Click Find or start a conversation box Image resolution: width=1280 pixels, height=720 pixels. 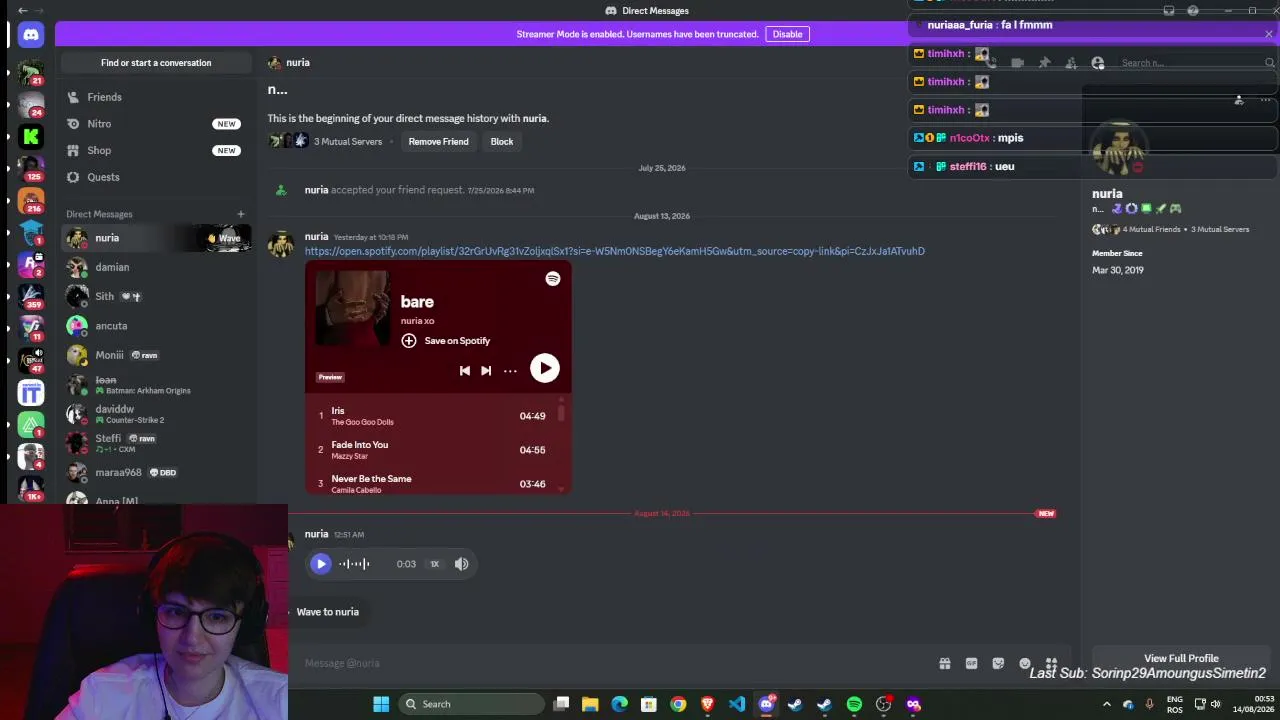coord(156,63)
